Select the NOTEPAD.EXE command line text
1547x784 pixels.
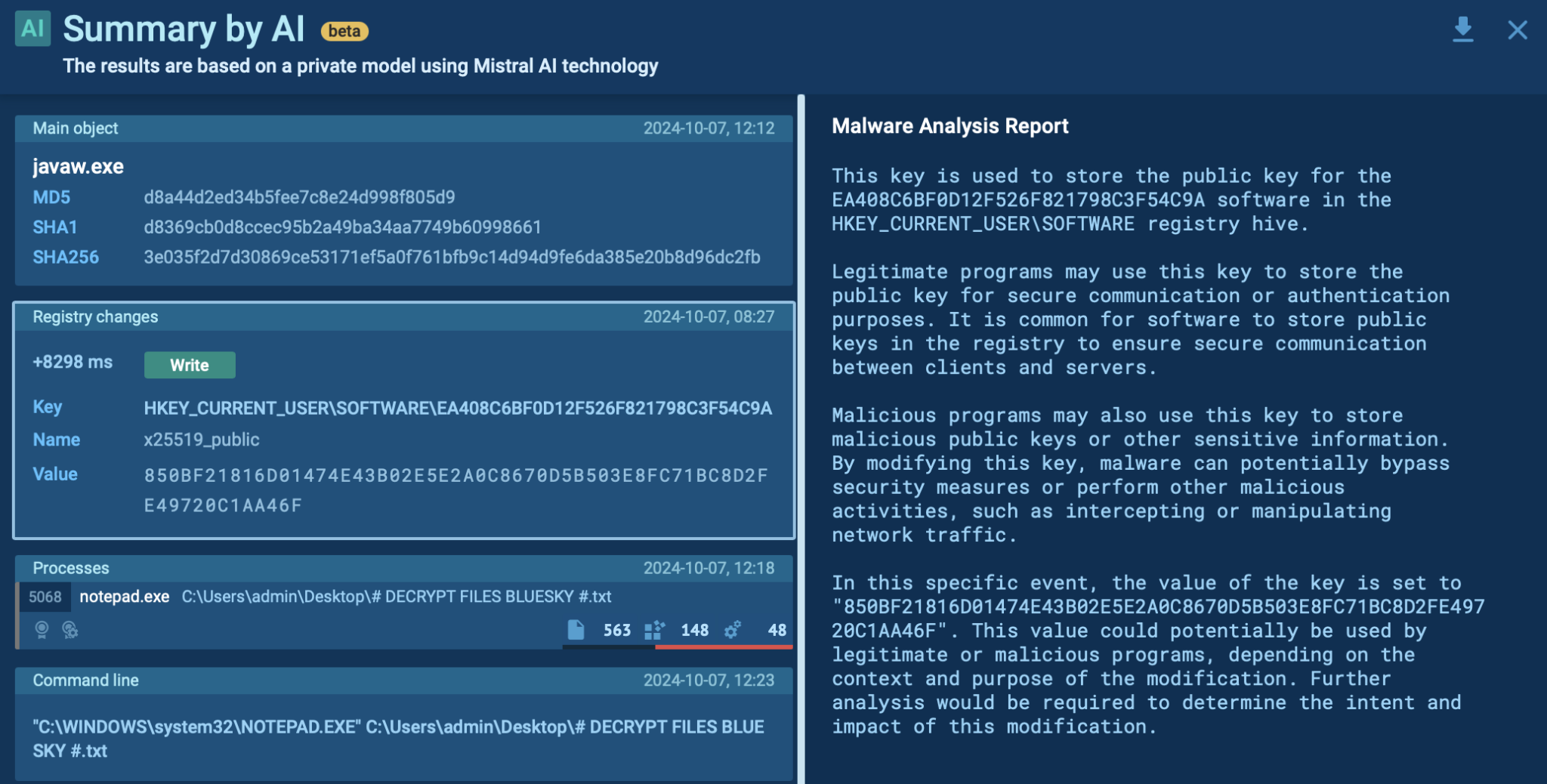coord(398,739)
